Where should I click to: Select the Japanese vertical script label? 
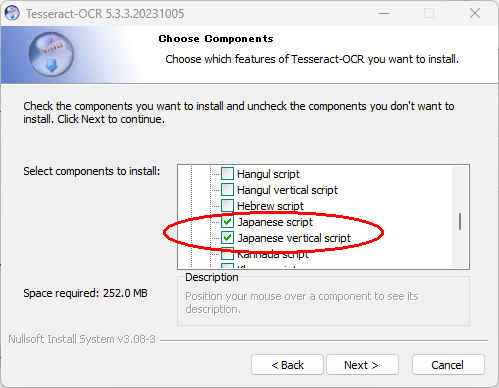point(294,238)
